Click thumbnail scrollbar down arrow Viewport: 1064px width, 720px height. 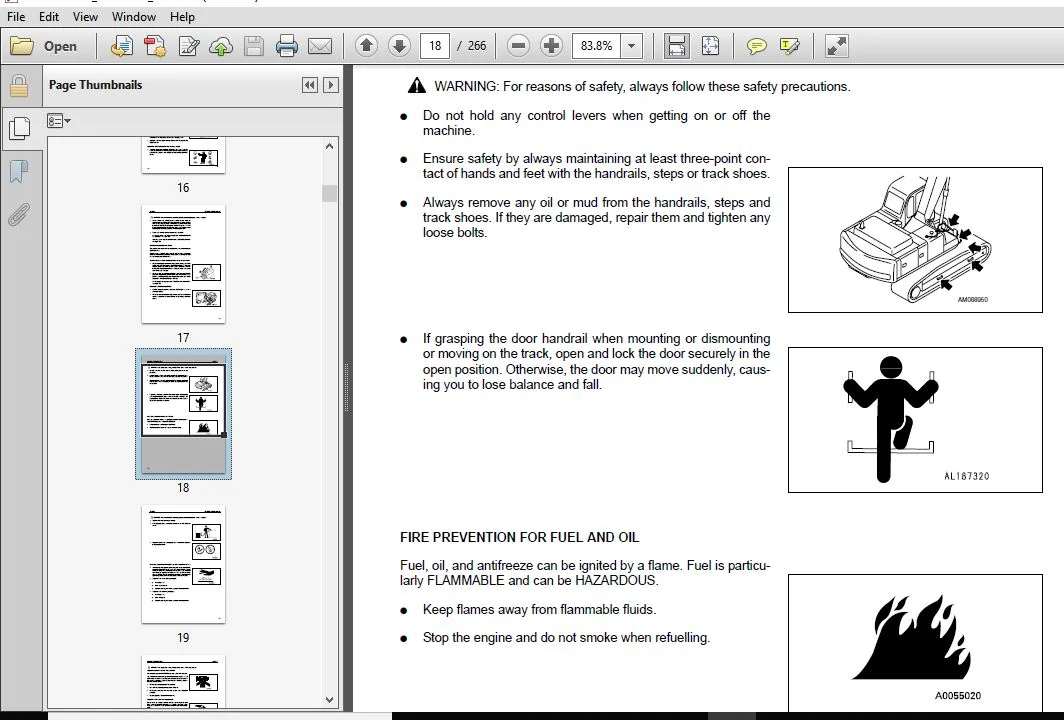pos(329,700)
